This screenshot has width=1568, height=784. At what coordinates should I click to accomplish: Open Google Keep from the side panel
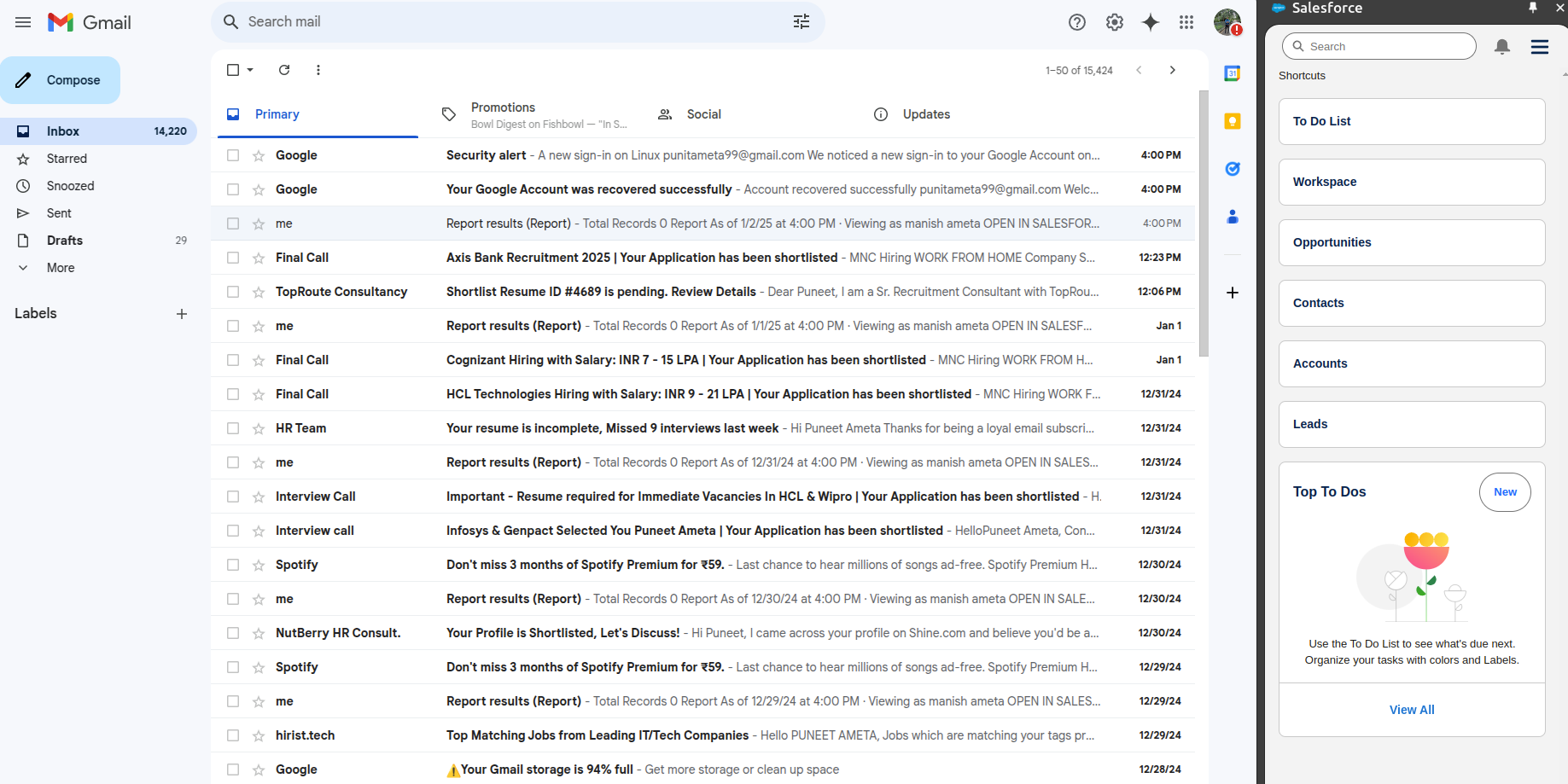[x=1232, y=120]
